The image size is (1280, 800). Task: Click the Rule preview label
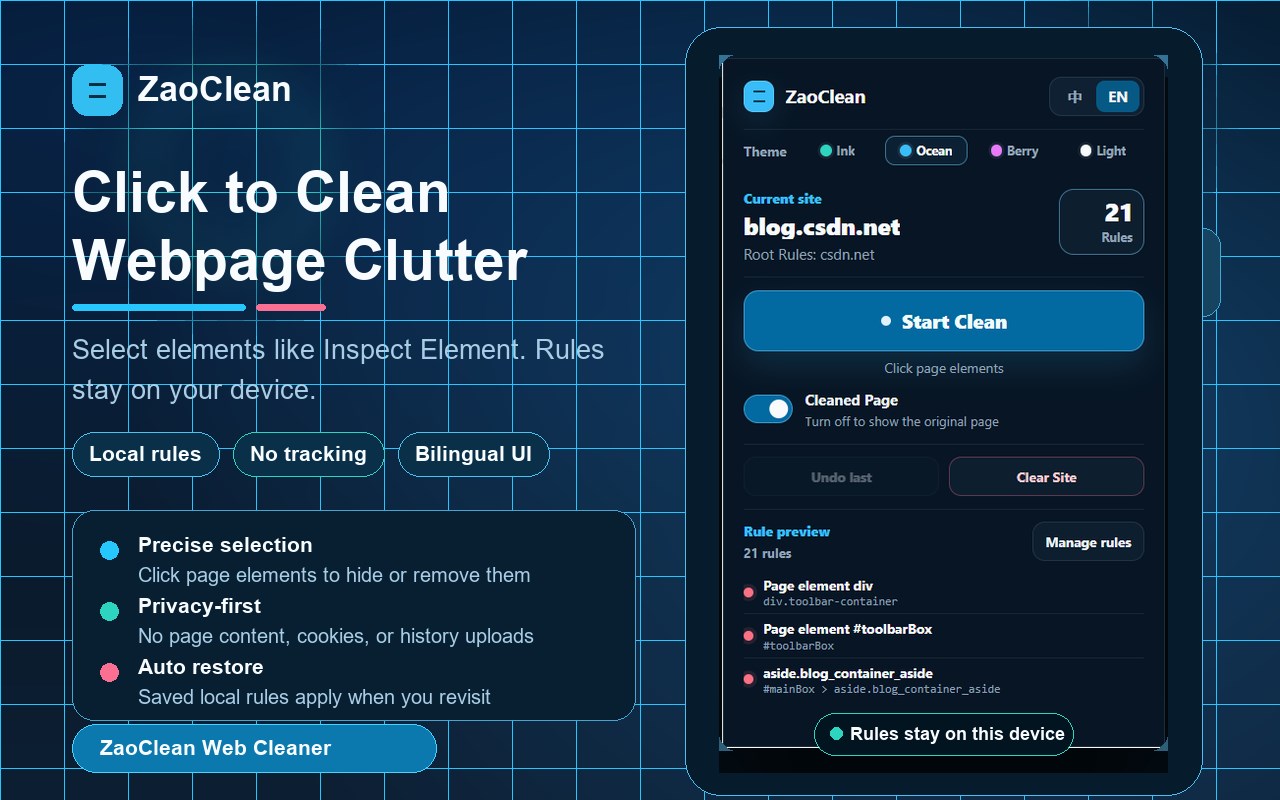tap(787, 532)
